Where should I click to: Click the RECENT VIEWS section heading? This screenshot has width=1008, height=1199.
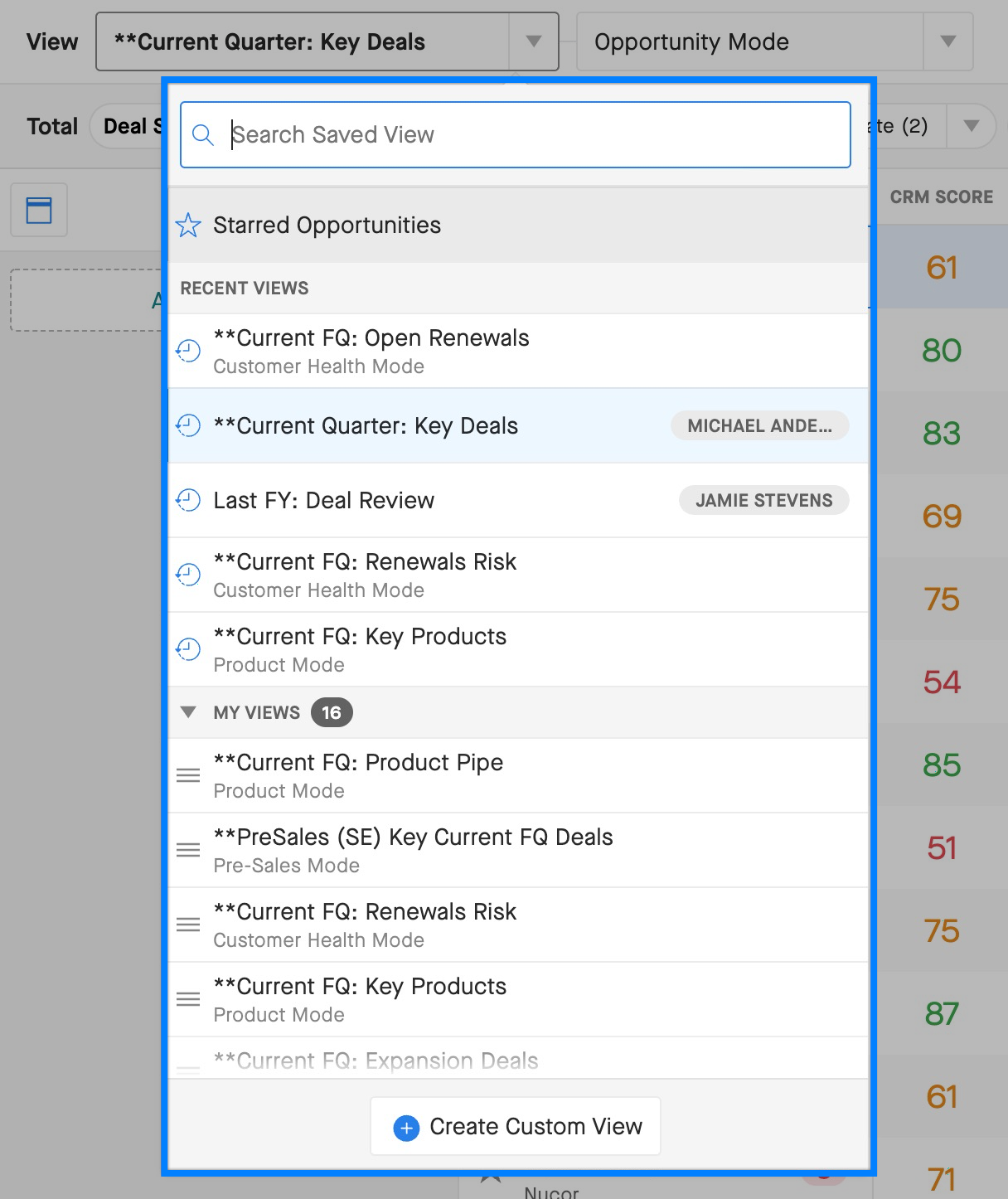point(245,288)
